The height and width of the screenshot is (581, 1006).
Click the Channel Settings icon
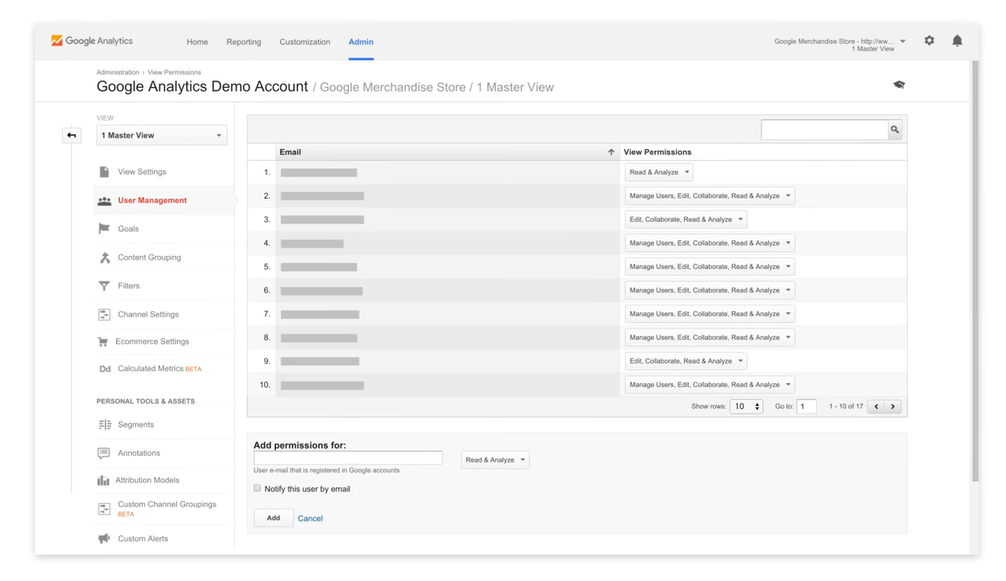(x=104, y=314)
